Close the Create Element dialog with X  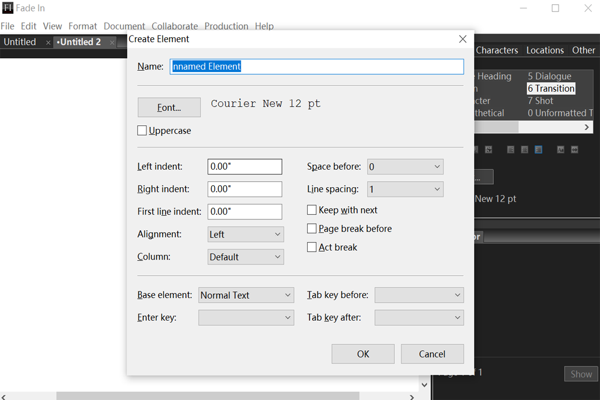point(462,39)
